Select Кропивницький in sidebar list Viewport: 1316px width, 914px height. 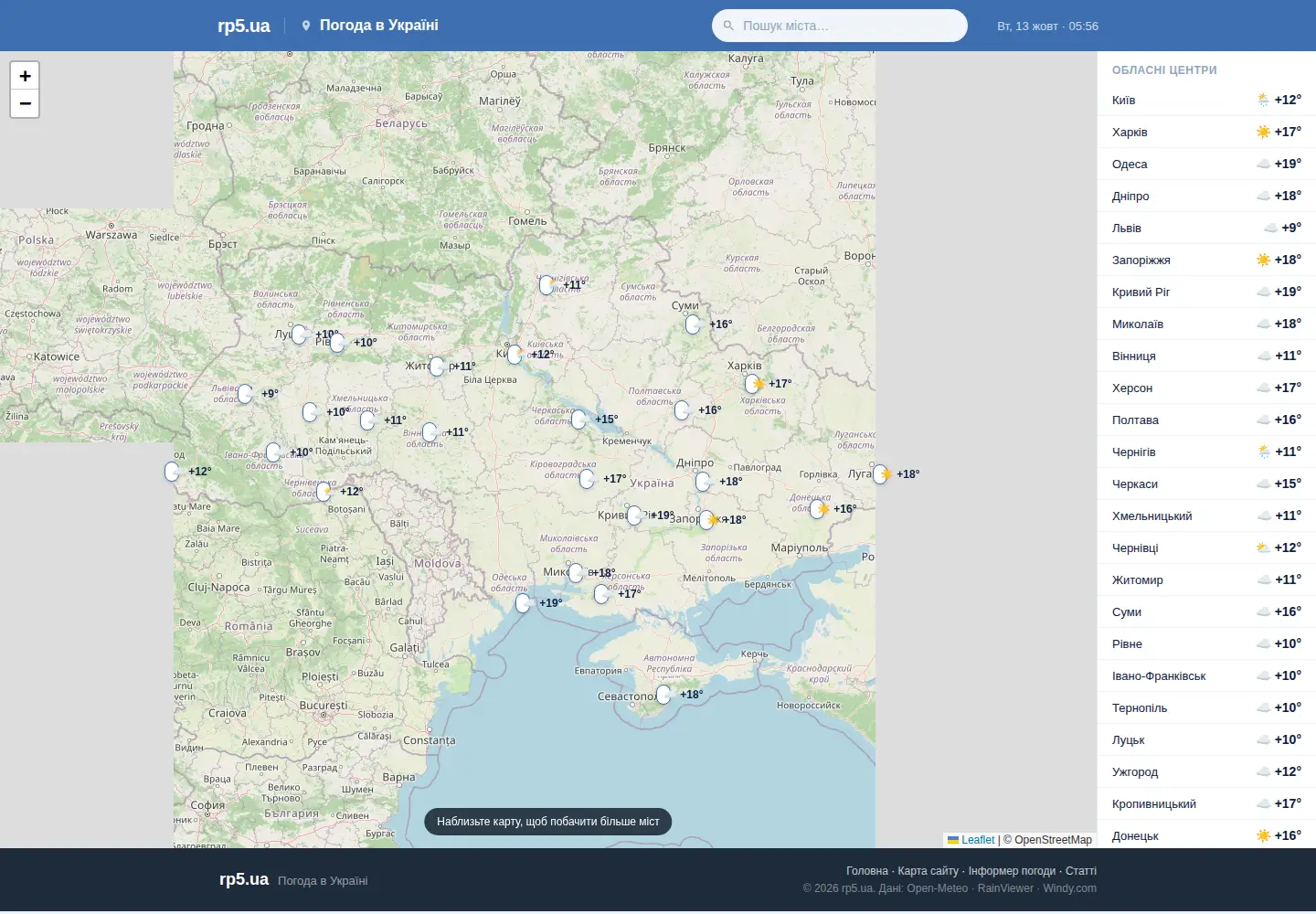1206,803
